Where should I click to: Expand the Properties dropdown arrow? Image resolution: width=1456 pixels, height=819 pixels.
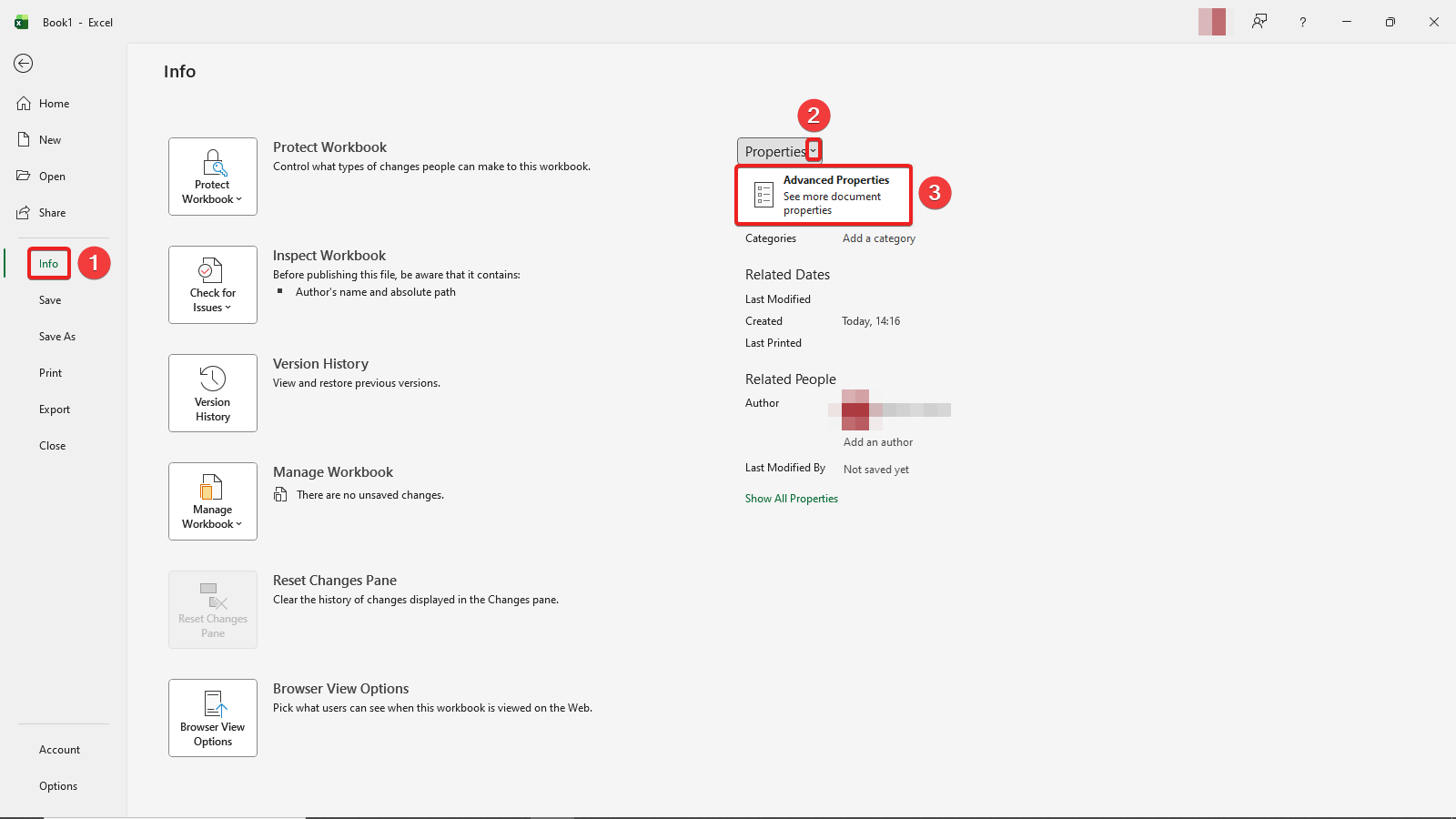[x=813, y=150]
